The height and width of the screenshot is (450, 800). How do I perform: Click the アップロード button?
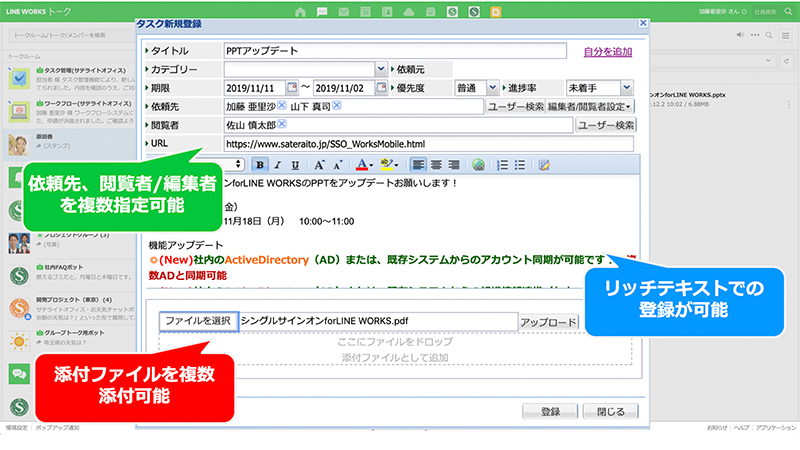pos(548,322)
